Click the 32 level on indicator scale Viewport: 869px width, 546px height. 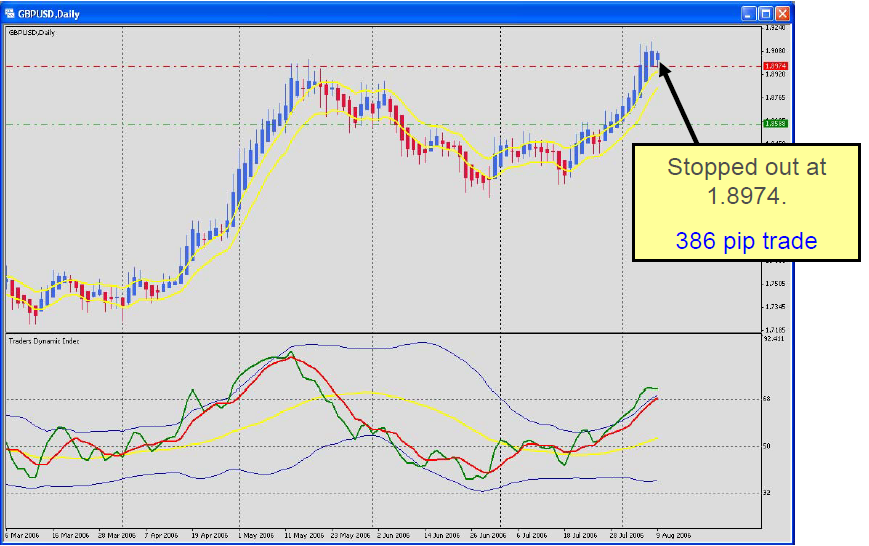[x=767, y=492]
